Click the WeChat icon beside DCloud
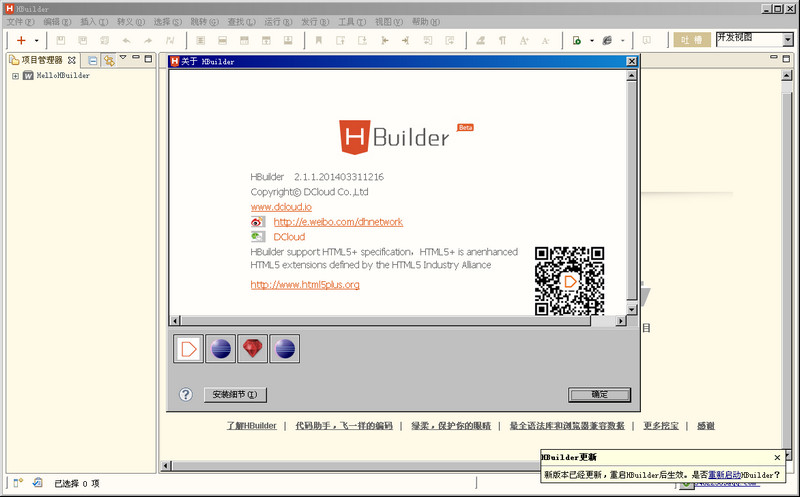Screen dimensions: 800x497 click(x=258, y=237)
